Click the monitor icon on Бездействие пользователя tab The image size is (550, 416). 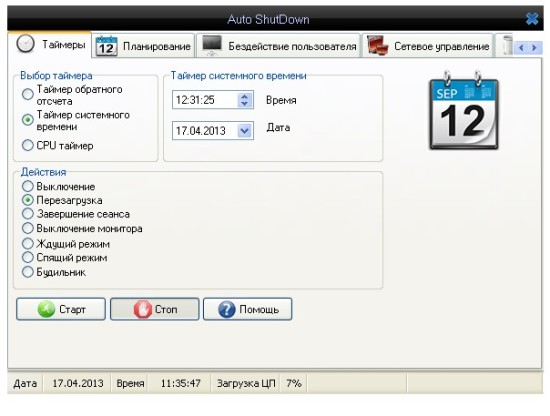pyautogui.click(x=212, y=46)
